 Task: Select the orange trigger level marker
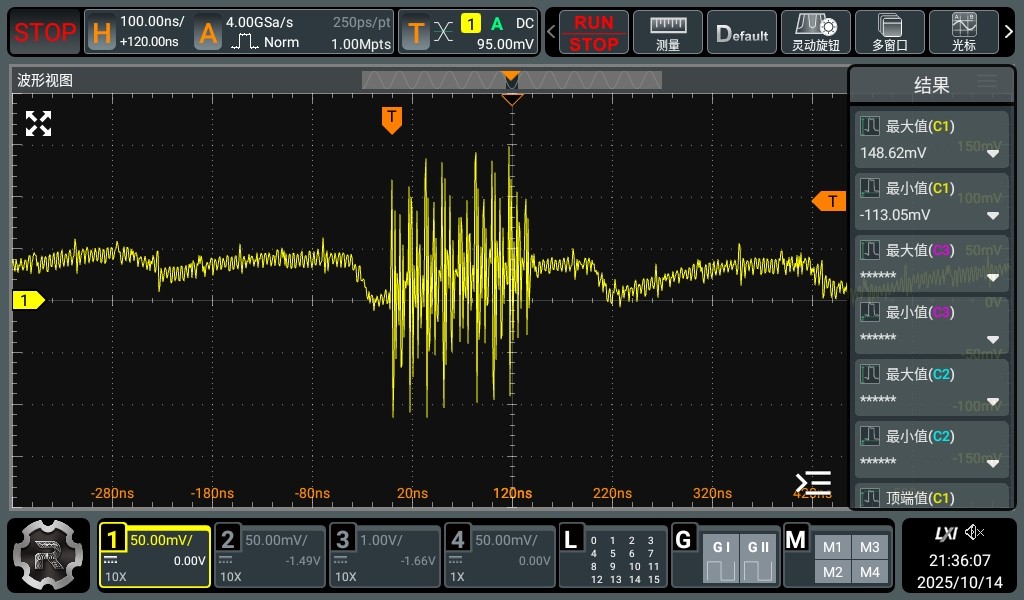pos(829,201)
